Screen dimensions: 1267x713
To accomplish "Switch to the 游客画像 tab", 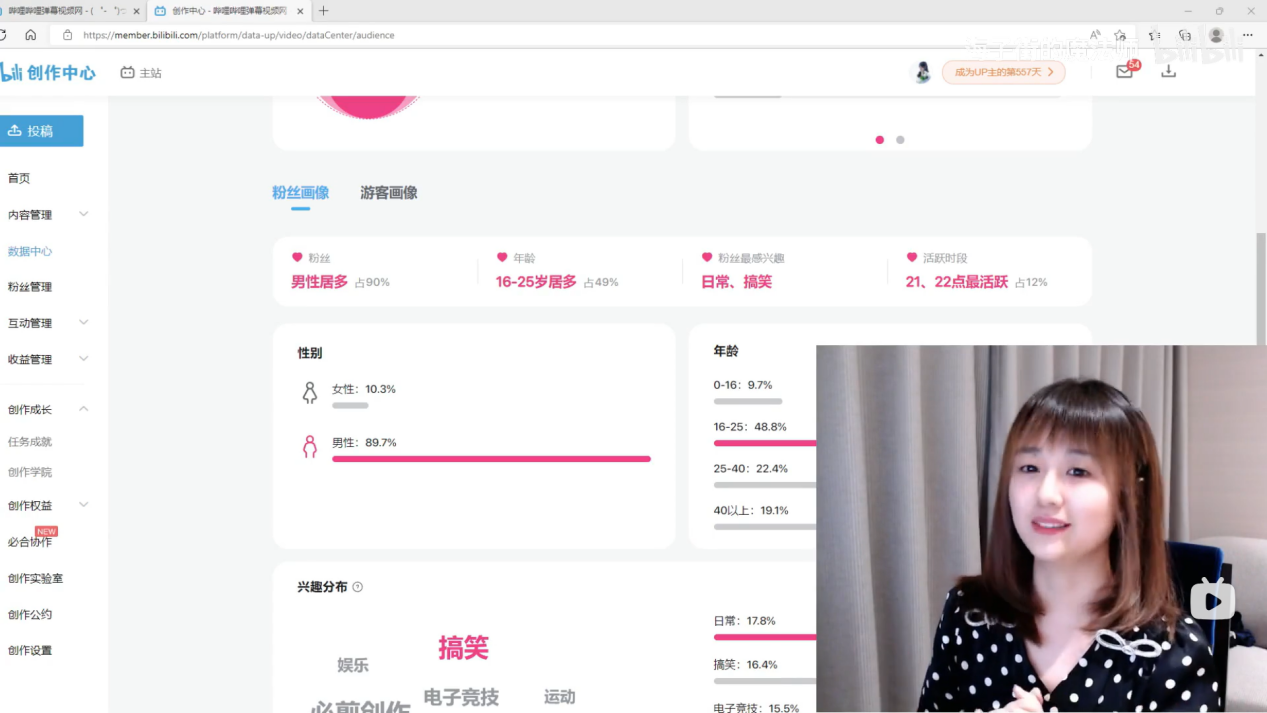I will (388, 193).
